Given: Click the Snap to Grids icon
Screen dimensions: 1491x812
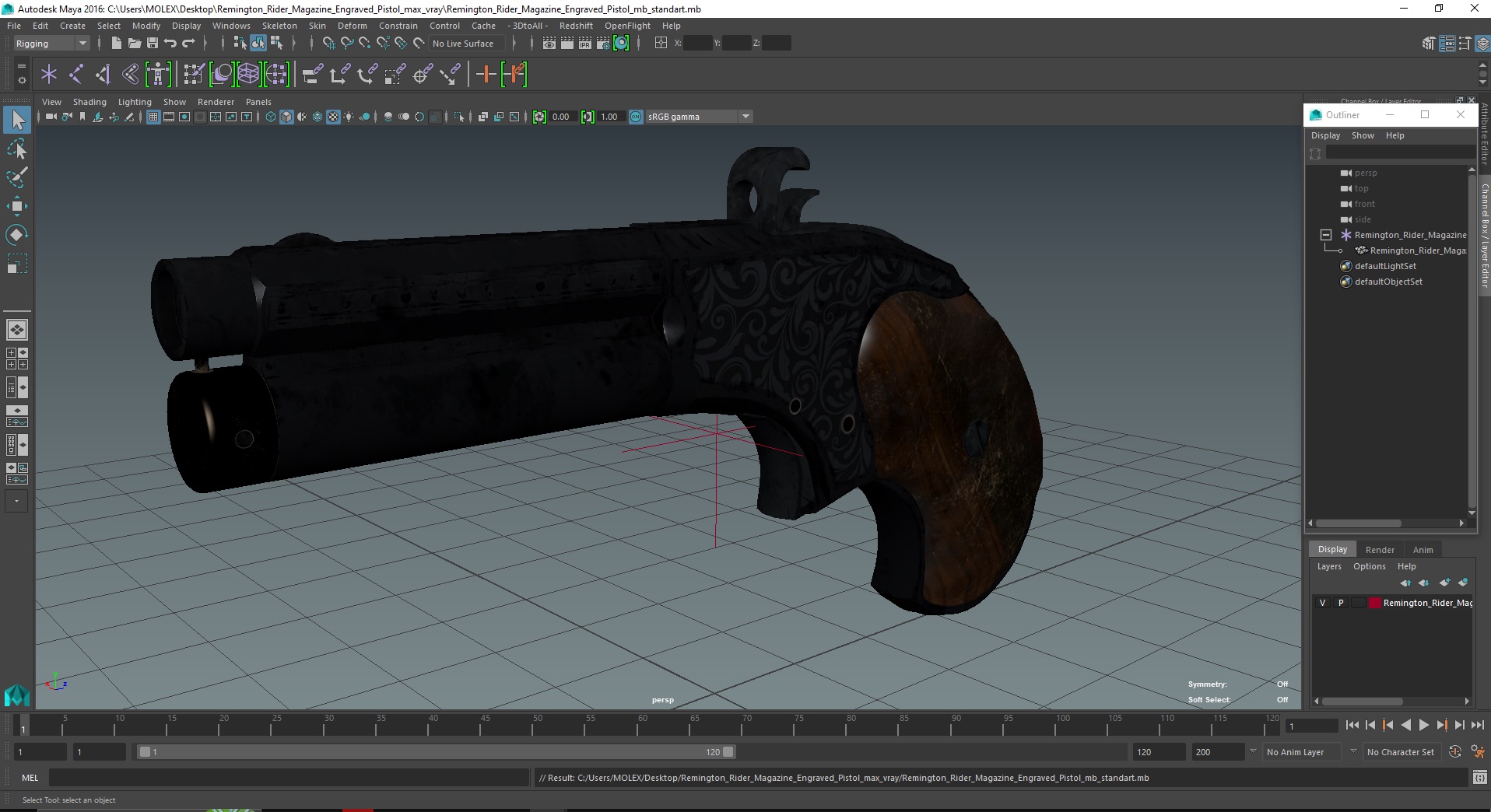Looking at the screenshot, I should [329, 44].
